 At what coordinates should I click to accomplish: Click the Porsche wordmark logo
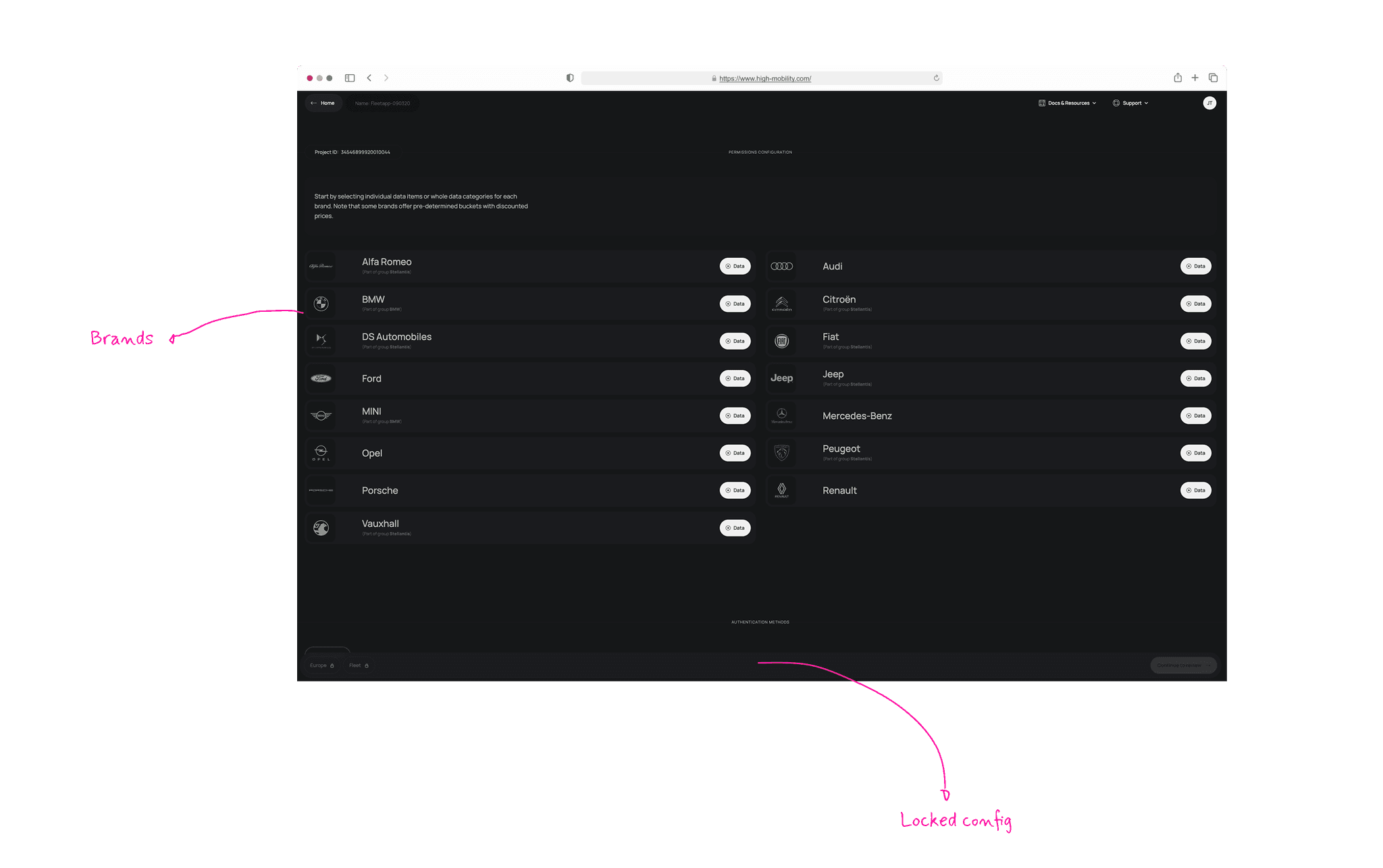(x=321, y=491)
